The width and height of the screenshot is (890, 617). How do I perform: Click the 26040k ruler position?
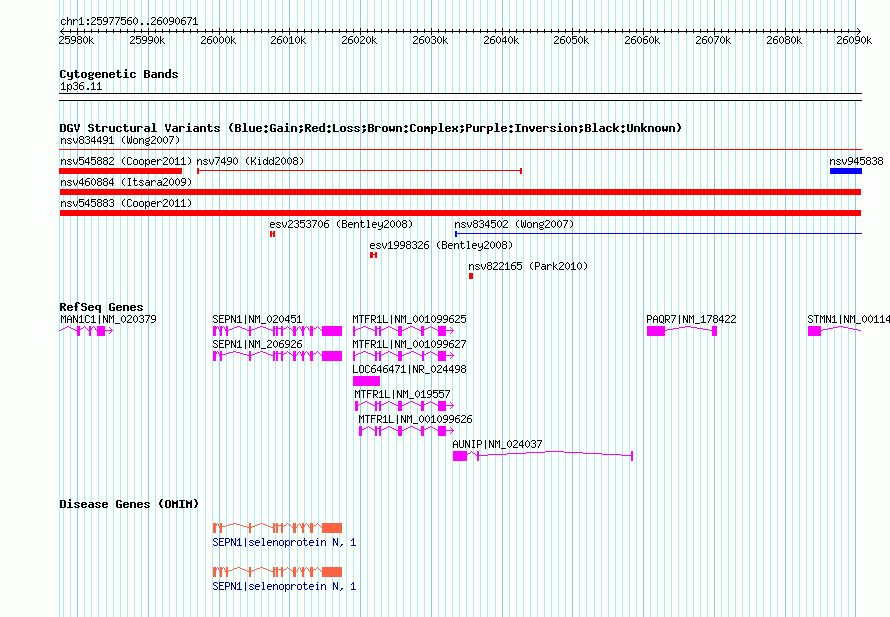[x=501, y=40]
